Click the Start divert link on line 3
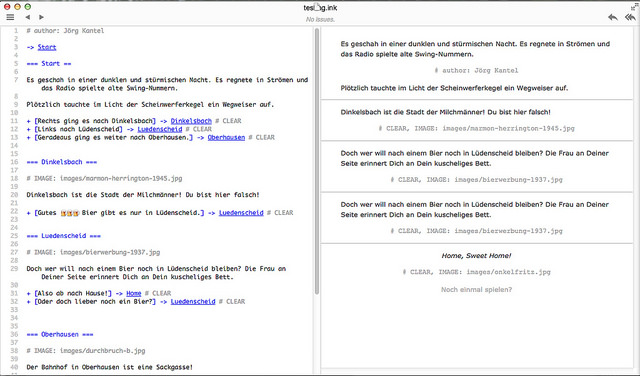The height and width of the screenshot is (376, 640). click(x=47, y=47)
